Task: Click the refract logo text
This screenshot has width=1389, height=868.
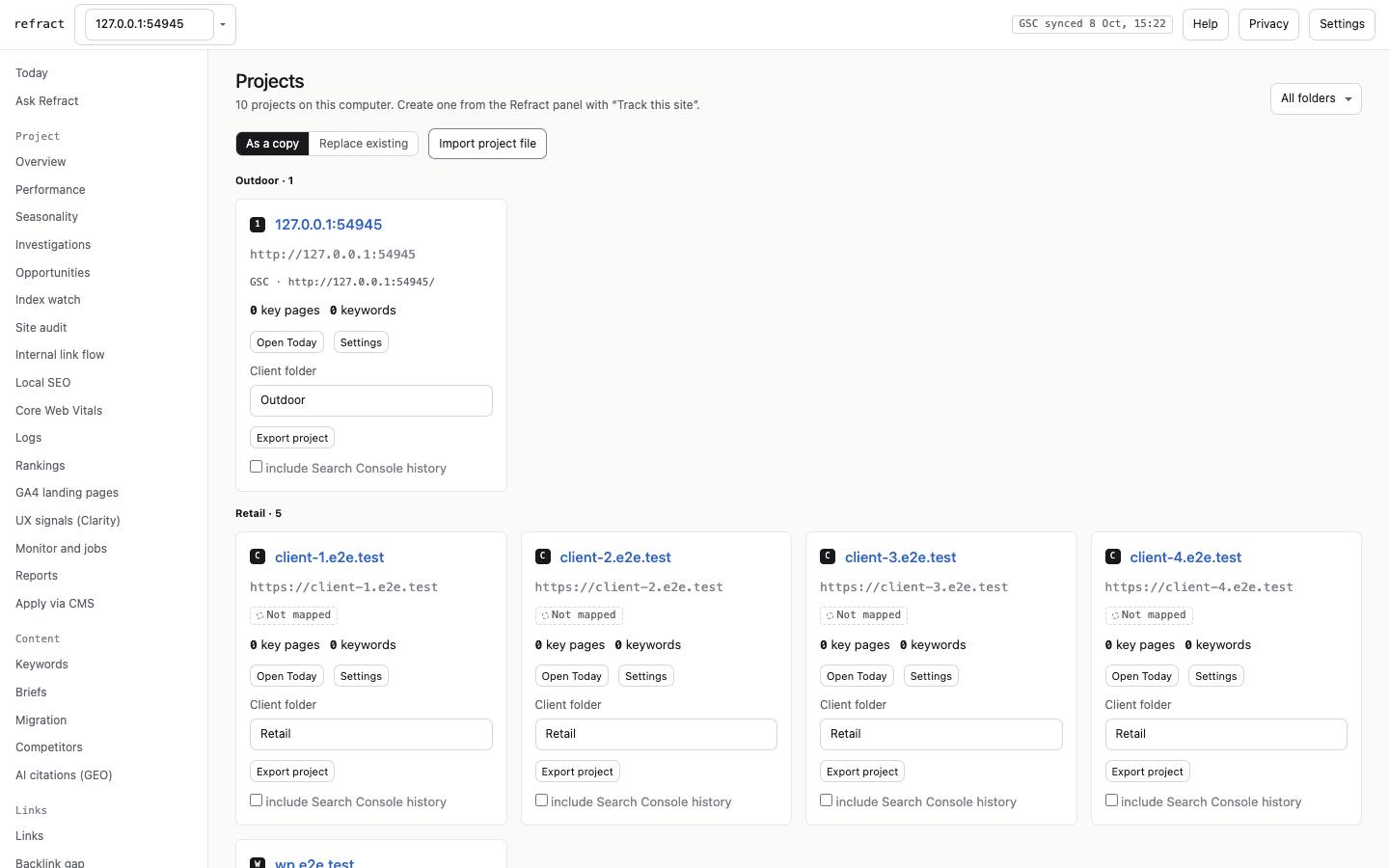Action: 40,24
